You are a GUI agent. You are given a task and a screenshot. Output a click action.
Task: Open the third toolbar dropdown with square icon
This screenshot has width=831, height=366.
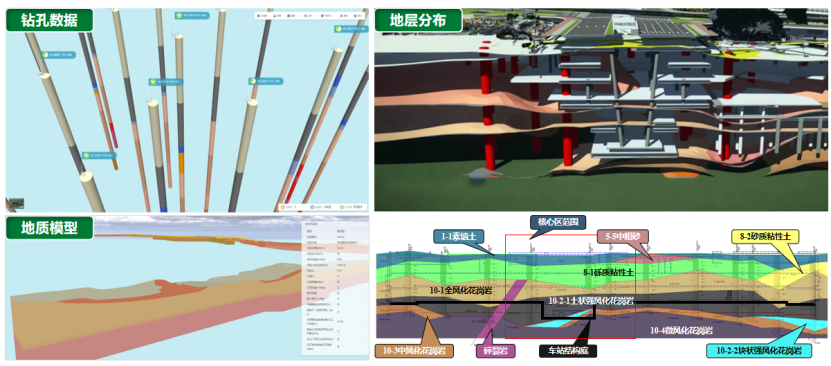(x=293, y=16)
